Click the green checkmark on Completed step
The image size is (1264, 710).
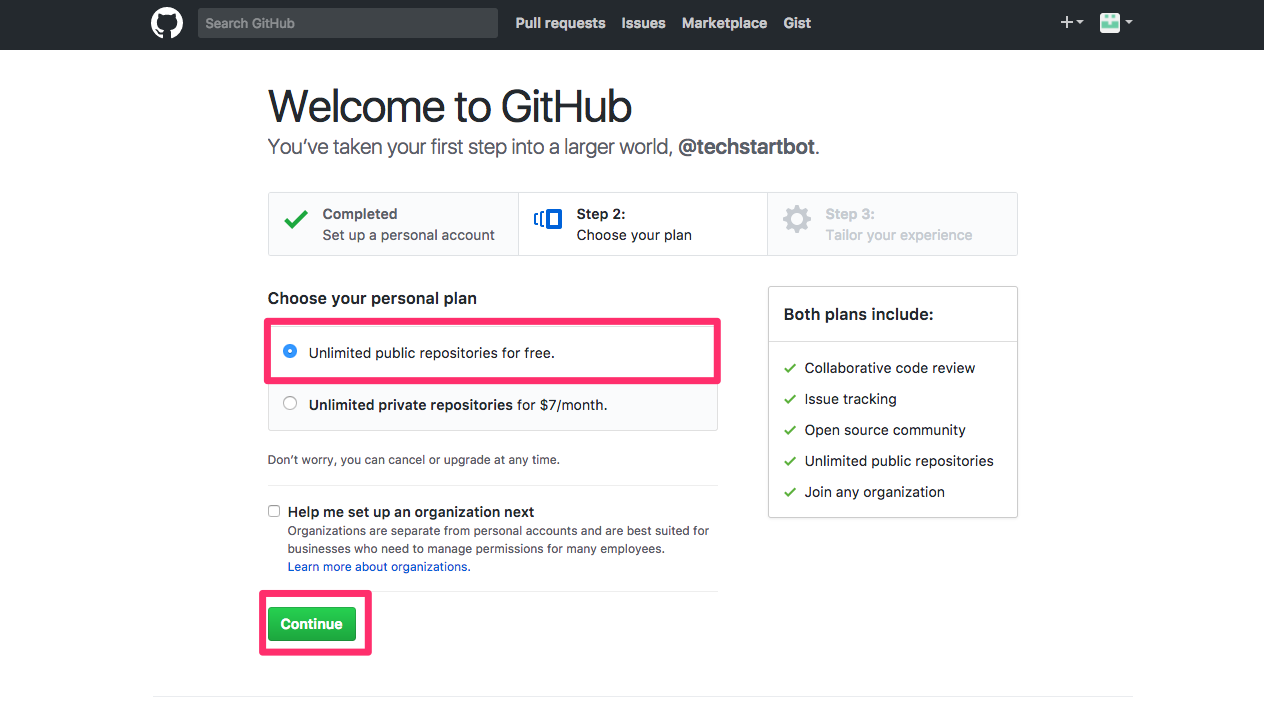pyautogui.click(x=295, y=217)
